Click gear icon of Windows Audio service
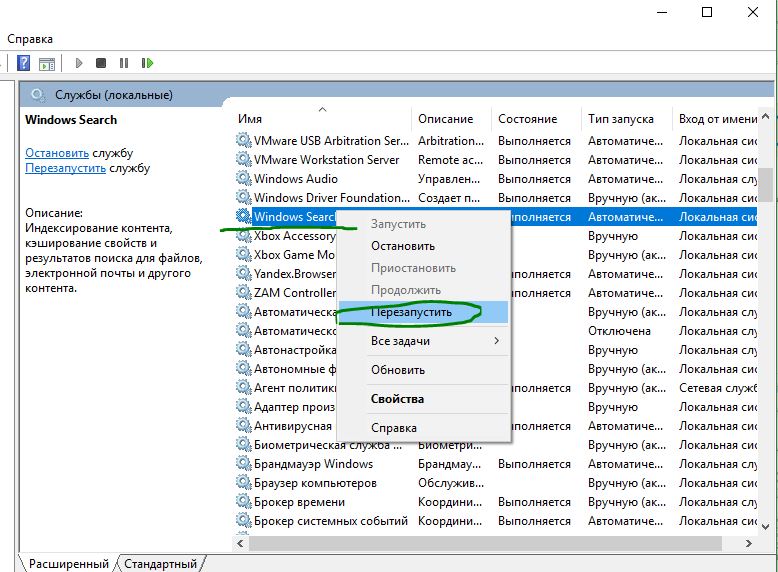Viewport: 778px width, 572px height. 243,178
